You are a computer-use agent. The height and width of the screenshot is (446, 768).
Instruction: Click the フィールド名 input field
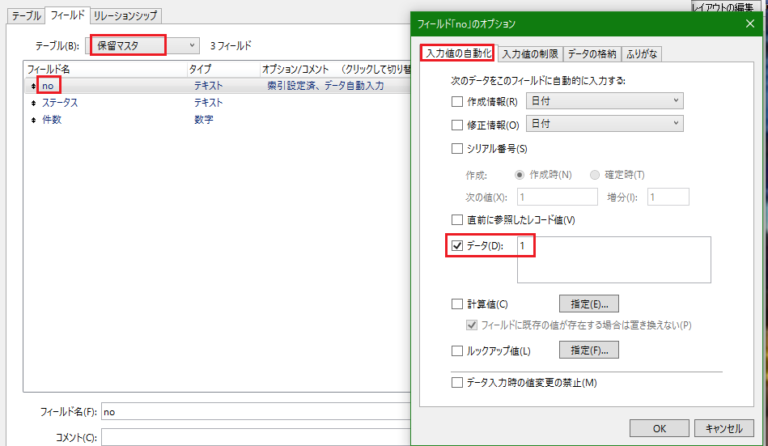tap(256, 412)
